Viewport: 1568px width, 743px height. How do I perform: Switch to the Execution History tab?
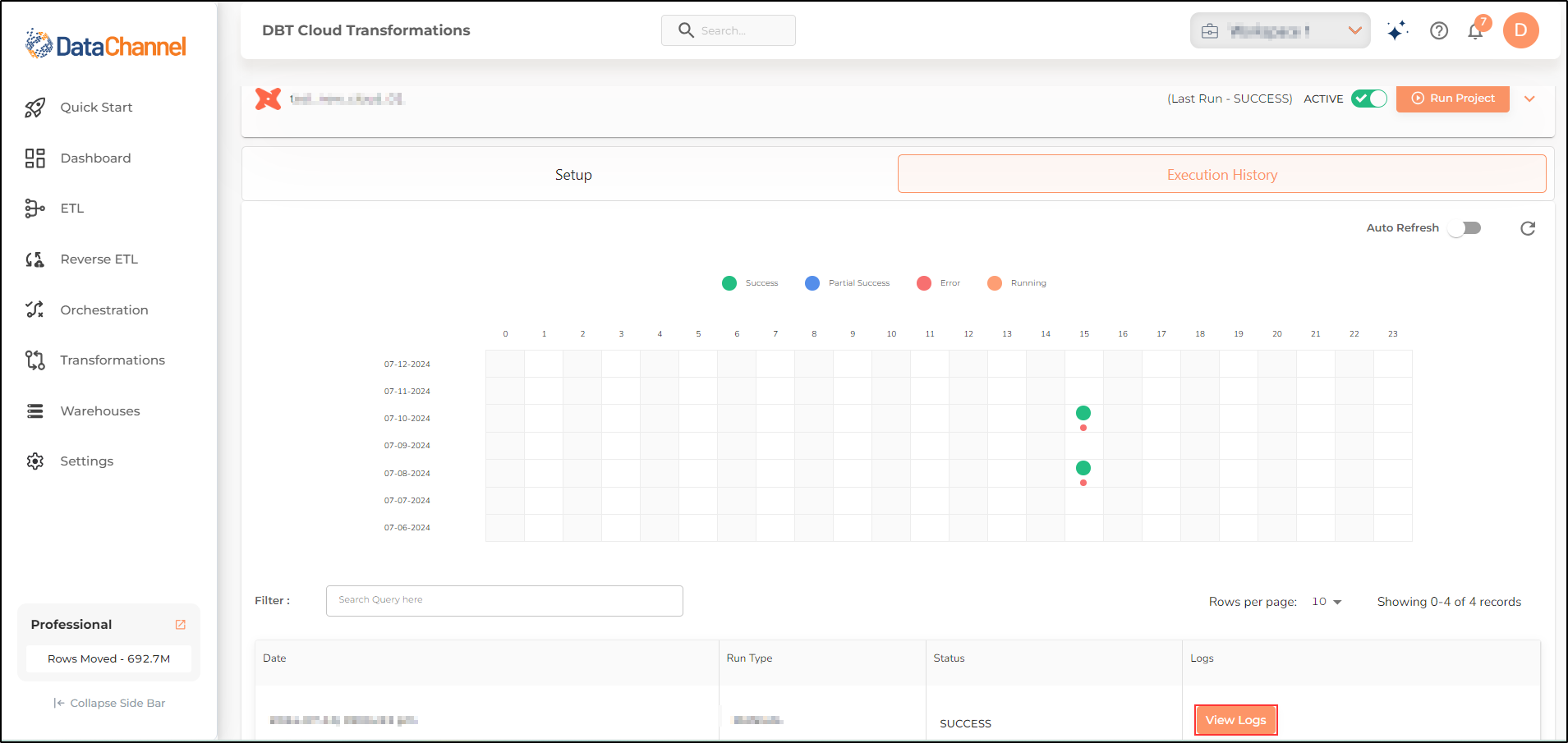click(1222, 174)
